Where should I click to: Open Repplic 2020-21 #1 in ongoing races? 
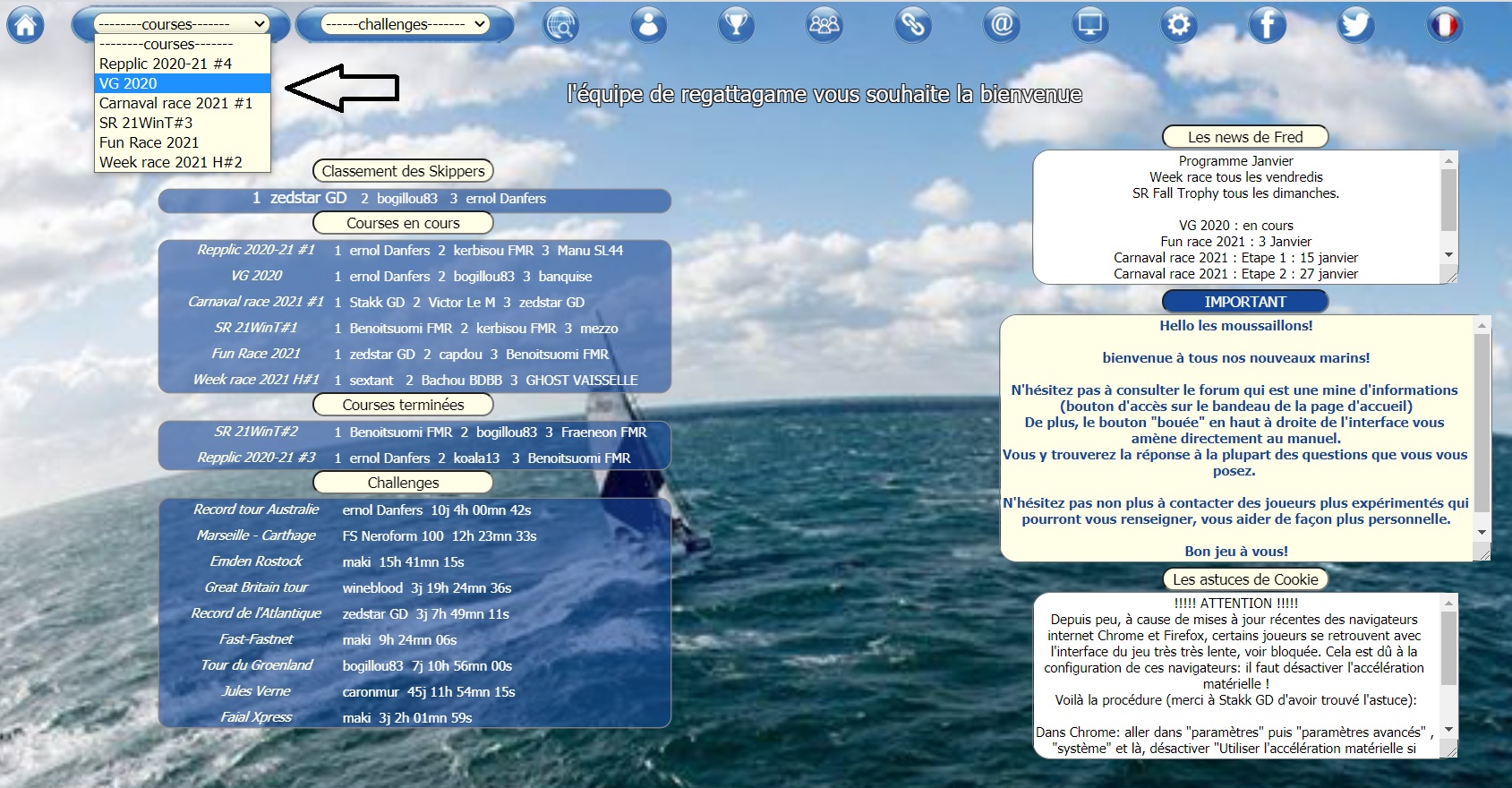tap(256, 250)
